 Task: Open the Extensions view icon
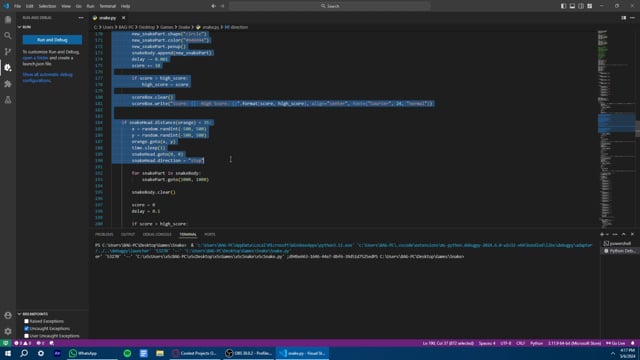coord(8,84)
